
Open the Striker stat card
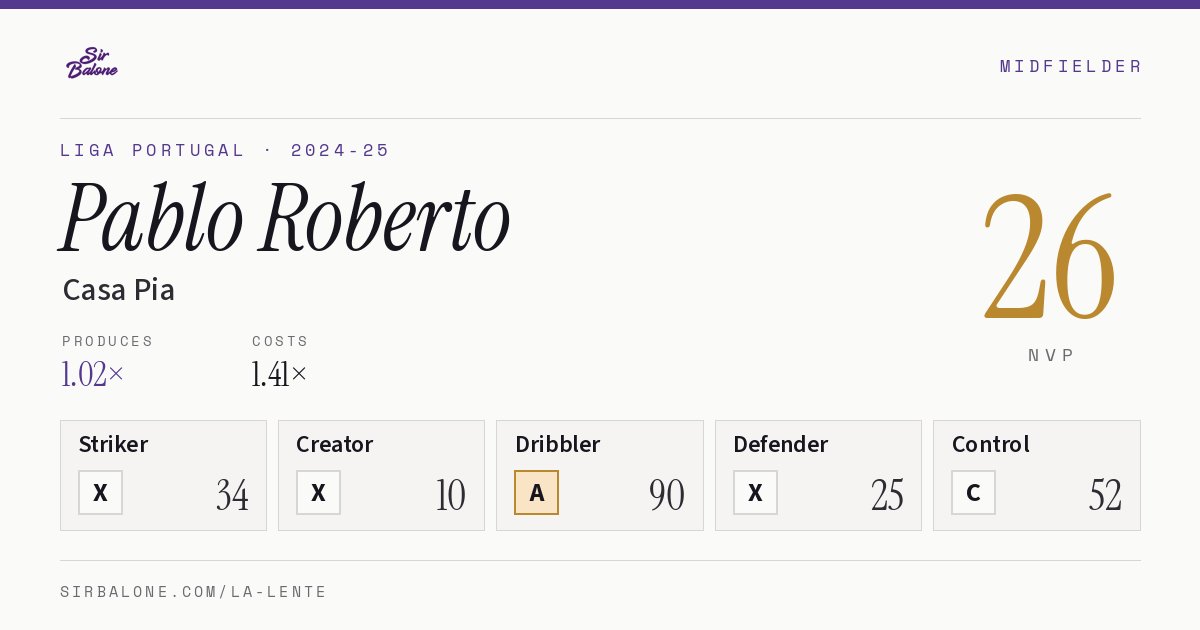coord(163,475)
